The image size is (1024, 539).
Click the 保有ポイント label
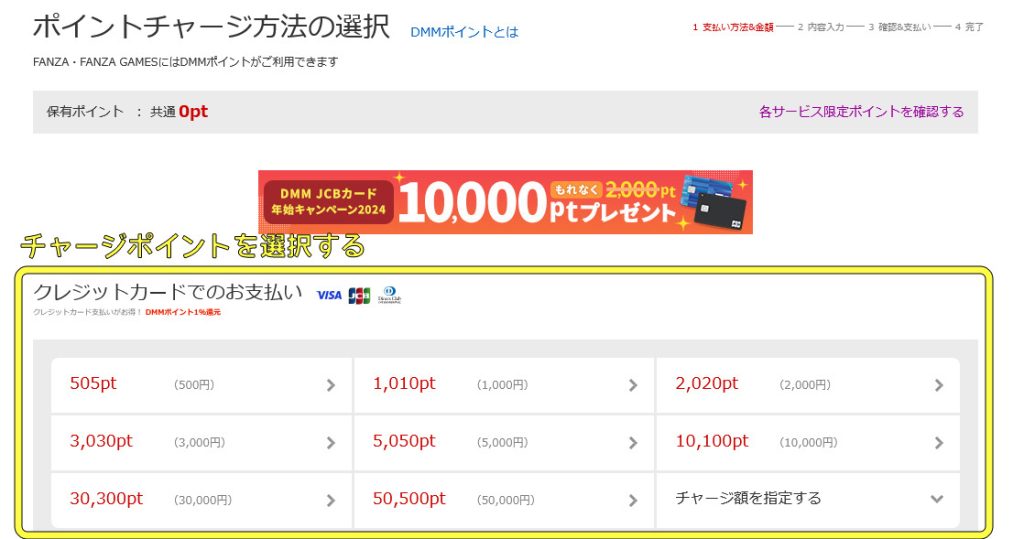85,112
